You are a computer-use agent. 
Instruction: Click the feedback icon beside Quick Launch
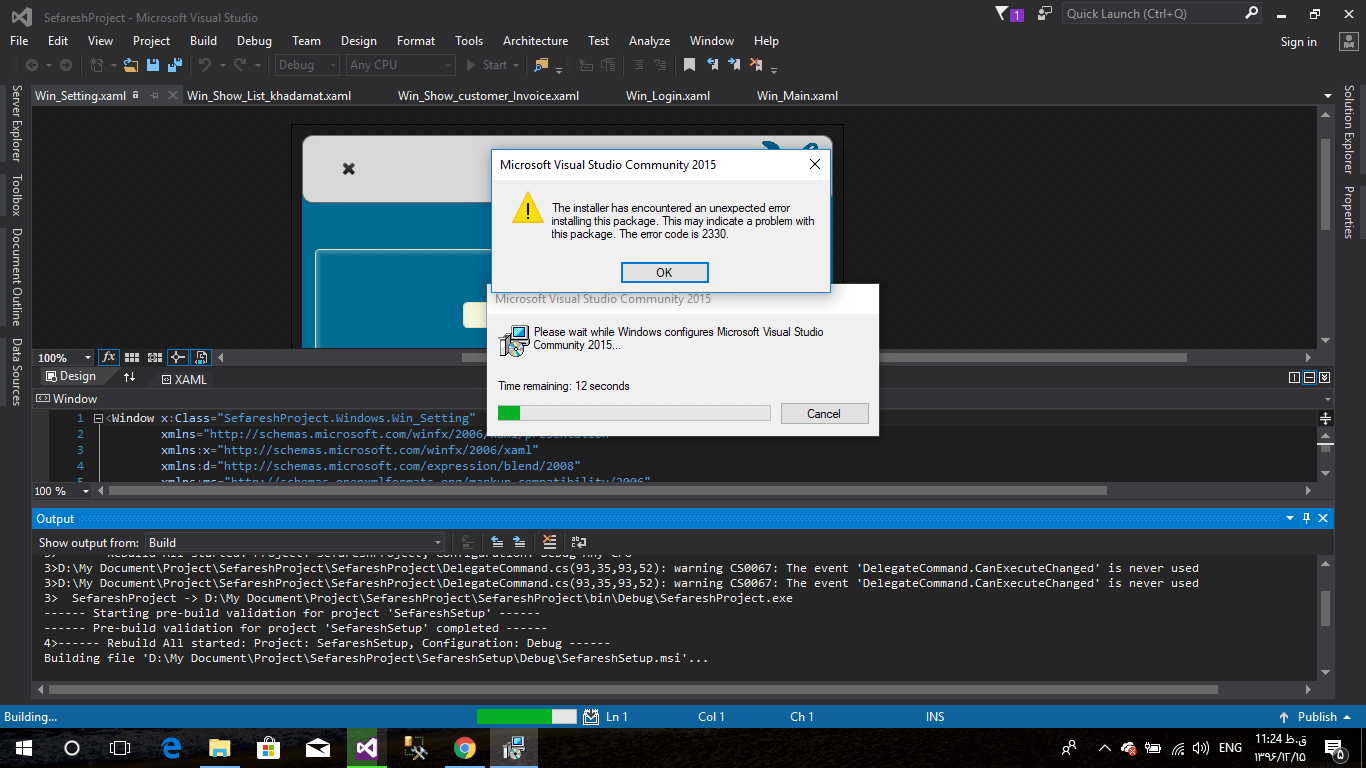pyautogui.click(x=1045, y=14)
